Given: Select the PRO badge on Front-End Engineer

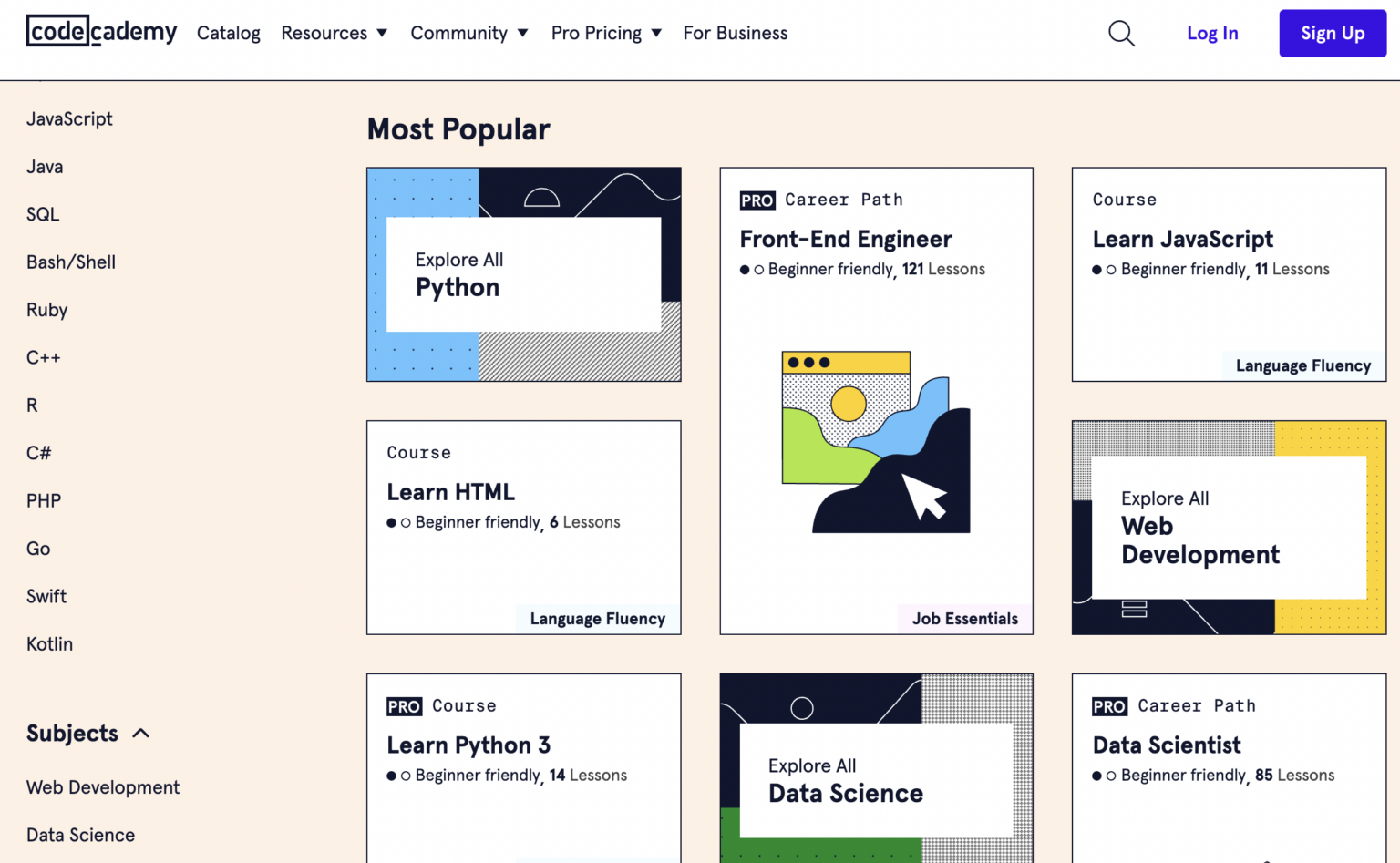Looking at the screenshot, I should (x=757, y=200).
